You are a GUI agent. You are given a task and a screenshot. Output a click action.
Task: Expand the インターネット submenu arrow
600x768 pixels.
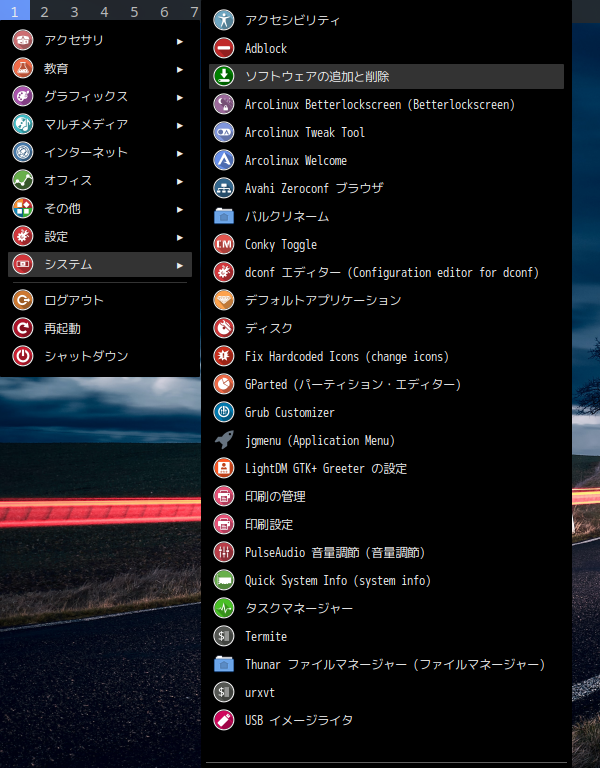pyautogui.click(x=180, y=153)
